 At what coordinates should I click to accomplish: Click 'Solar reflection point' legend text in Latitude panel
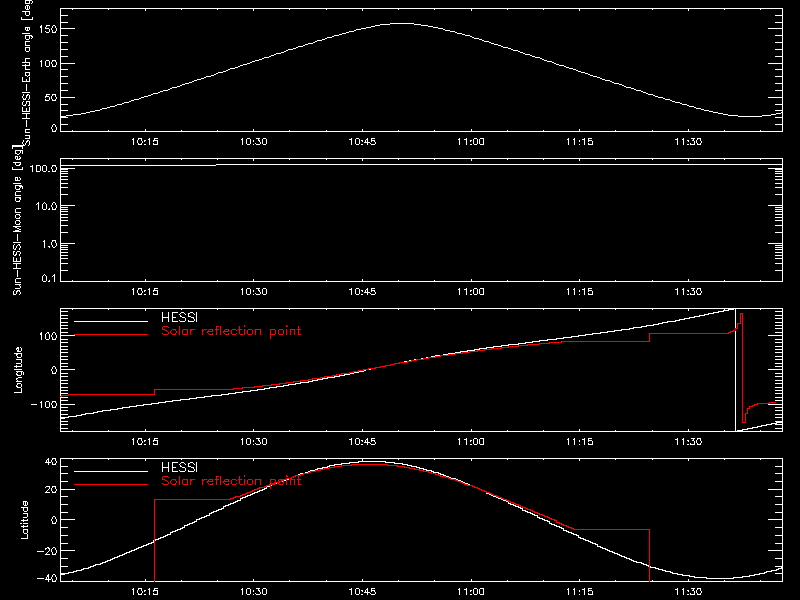point(231,481)
